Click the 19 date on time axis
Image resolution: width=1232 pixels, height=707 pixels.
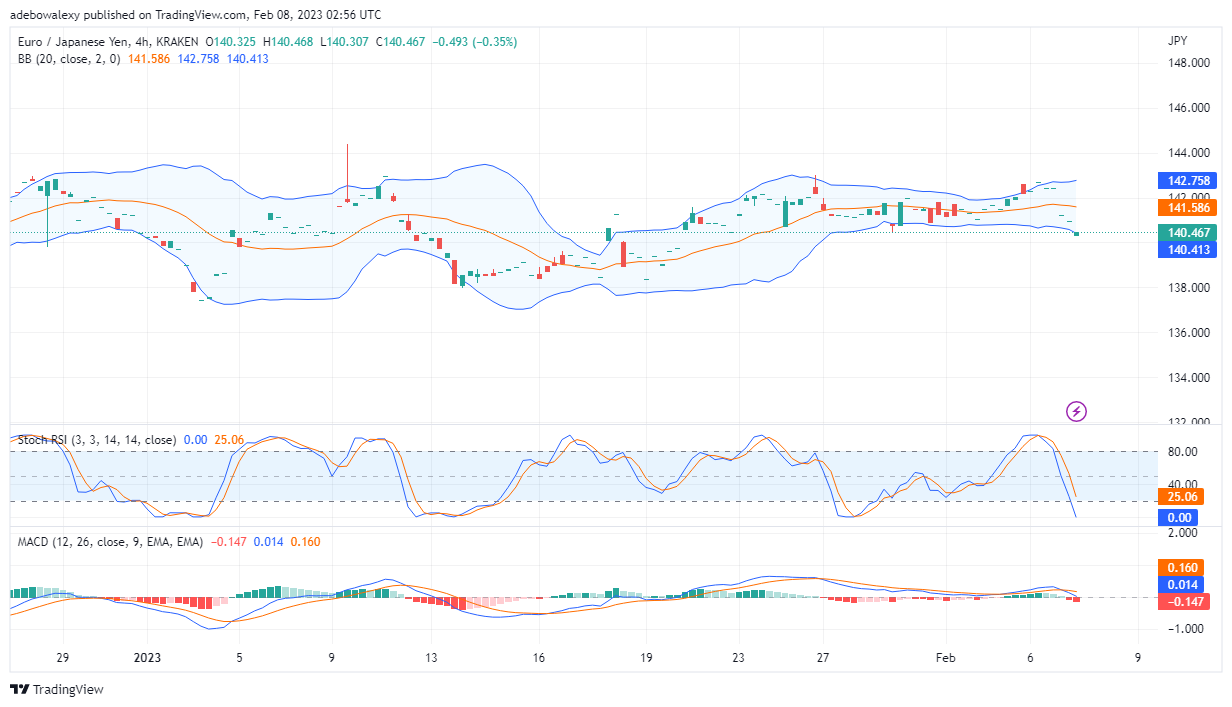click(646, 658)
